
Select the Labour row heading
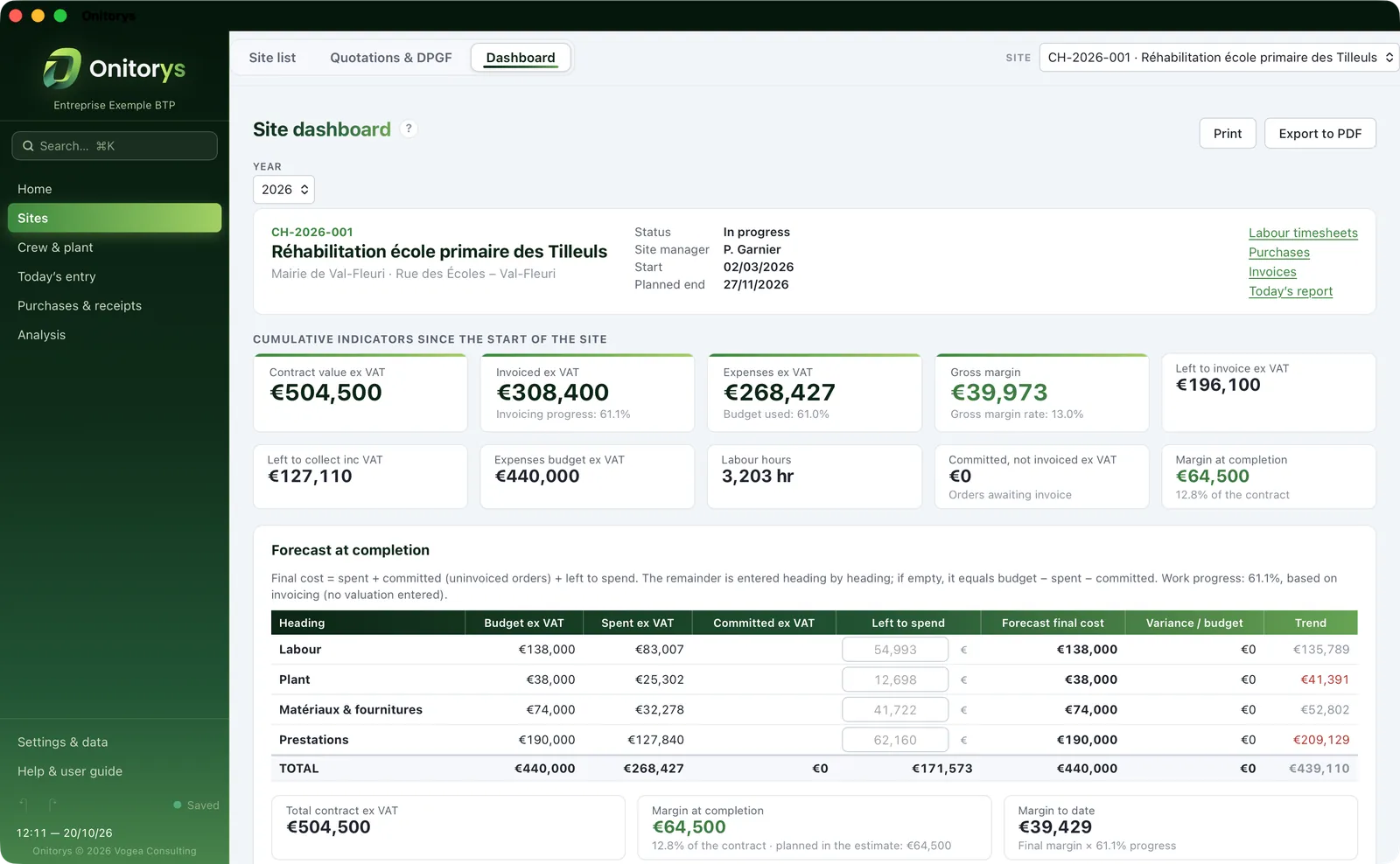pyautogui.click(x=300, y=650)
